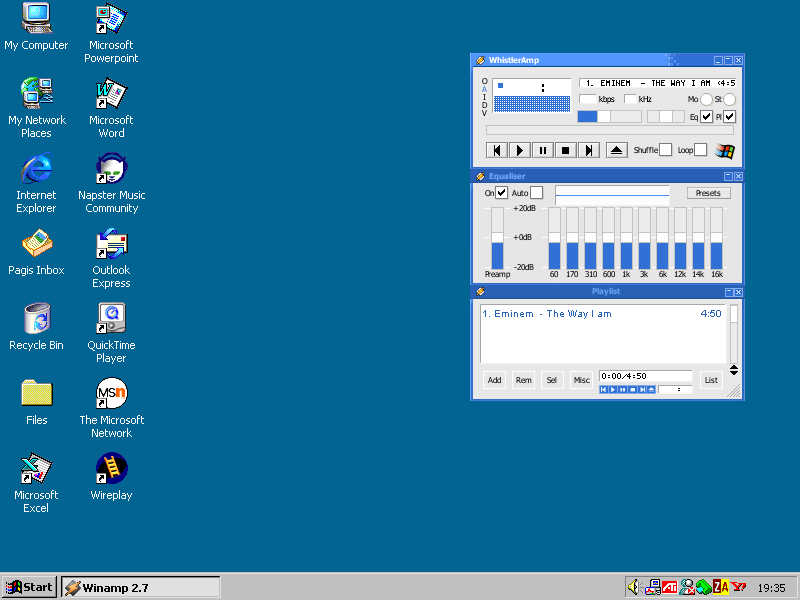This screenshot has width=800, height=600.
Task: Open the playlist Misc menu
Action: pyautogui.click(x=581, y=380)
